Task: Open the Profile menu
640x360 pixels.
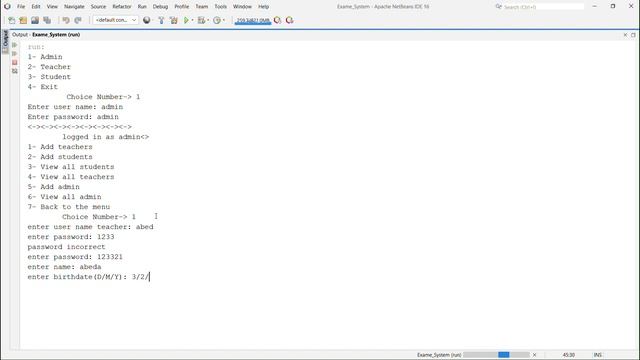Action: [x=182, y=7]
